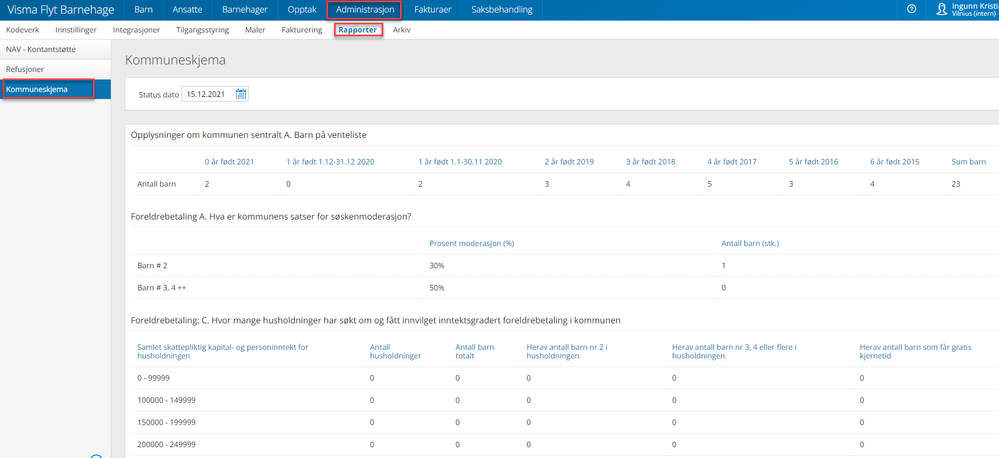Click the 'Prosent moderasjon (%)' header
The height and width of the screenshot is (458, 999).
point(471,243)
